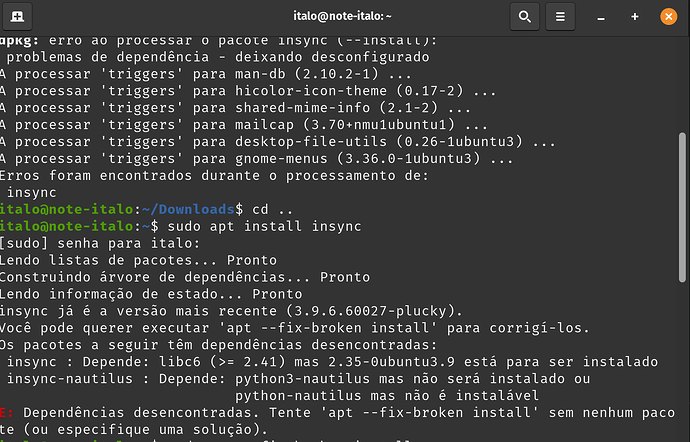The width and height of the screenshot is (690, 442).
Task: Click 'Lendo listas de pacotes... Pronto' line
Action: 138,260
